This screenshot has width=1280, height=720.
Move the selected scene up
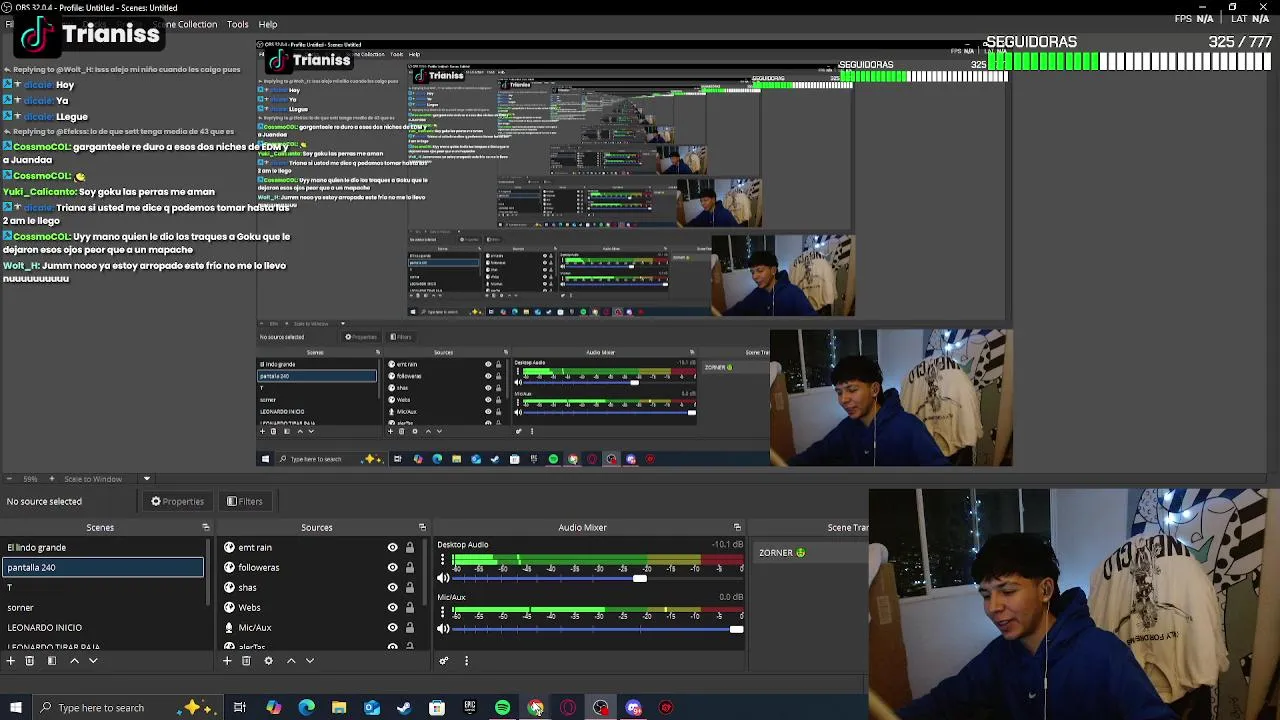click(74, 660)
